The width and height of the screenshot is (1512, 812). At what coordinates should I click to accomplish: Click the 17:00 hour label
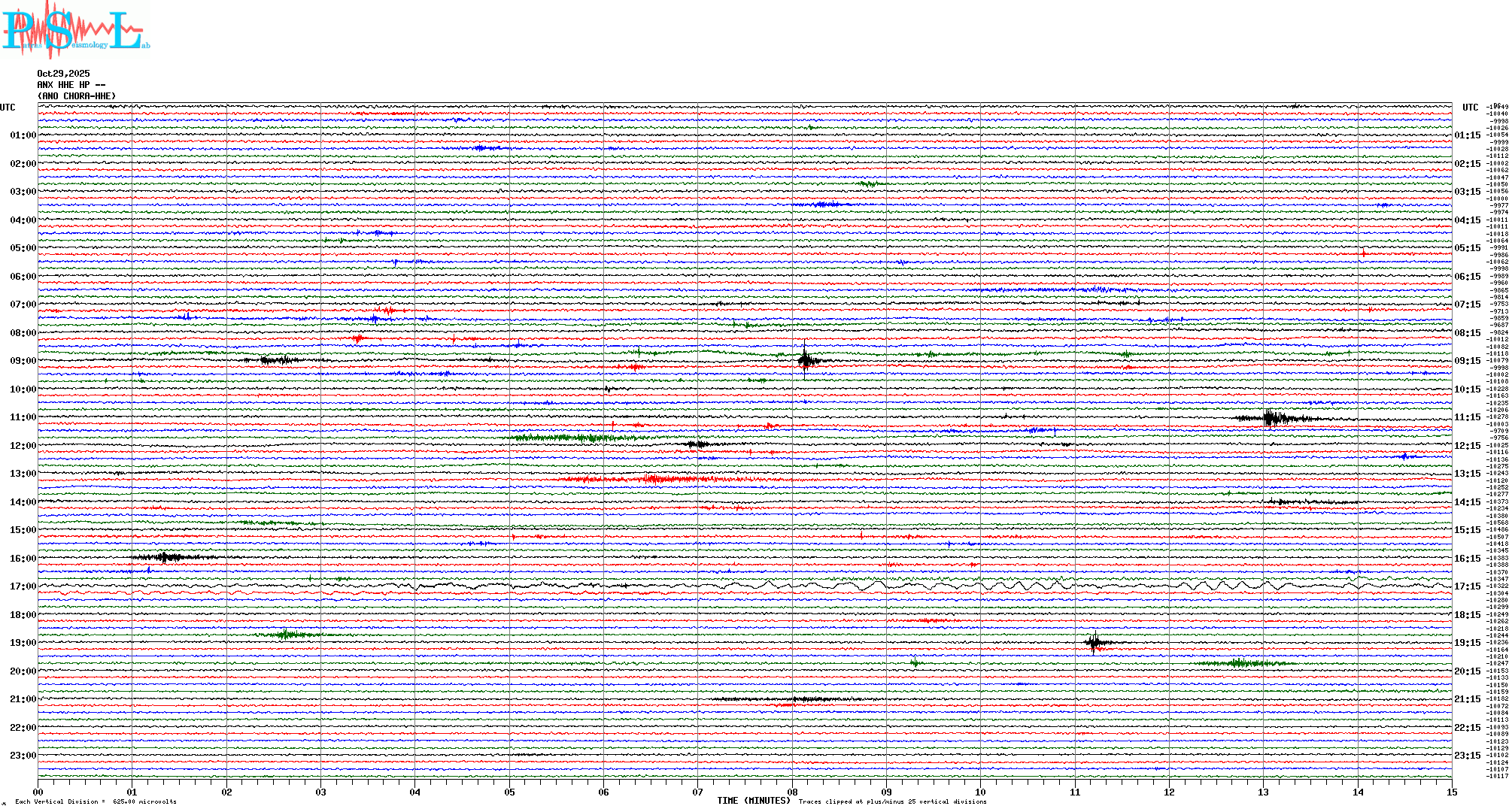click(x=23, y=586)
